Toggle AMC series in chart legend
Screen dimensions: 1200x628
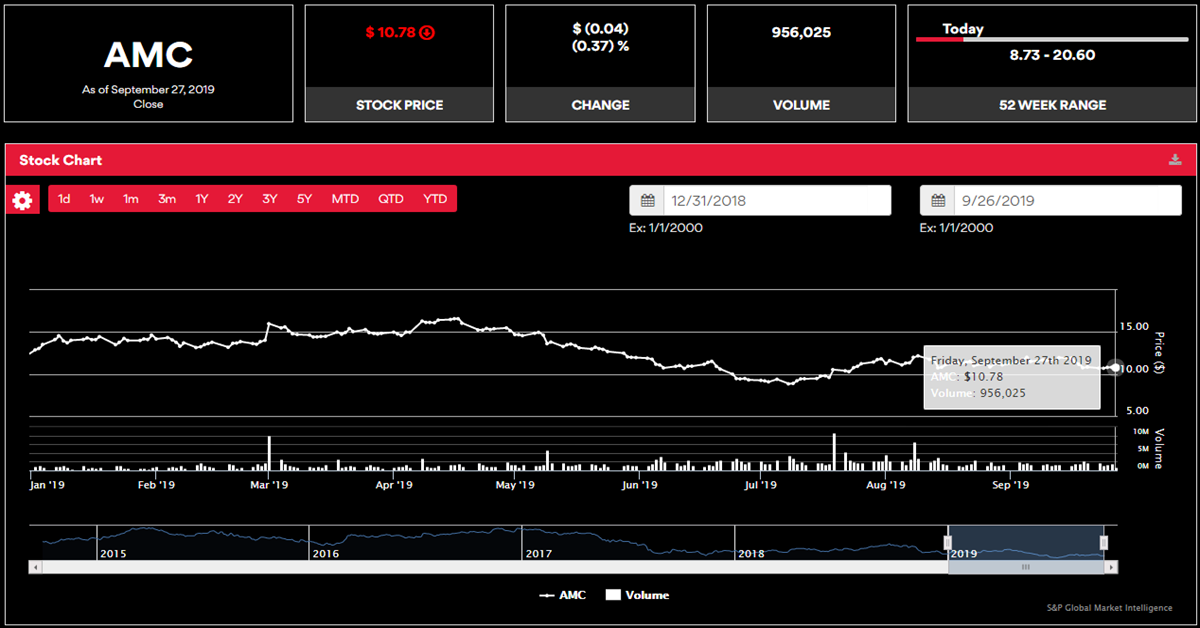(x=562, y=595)
